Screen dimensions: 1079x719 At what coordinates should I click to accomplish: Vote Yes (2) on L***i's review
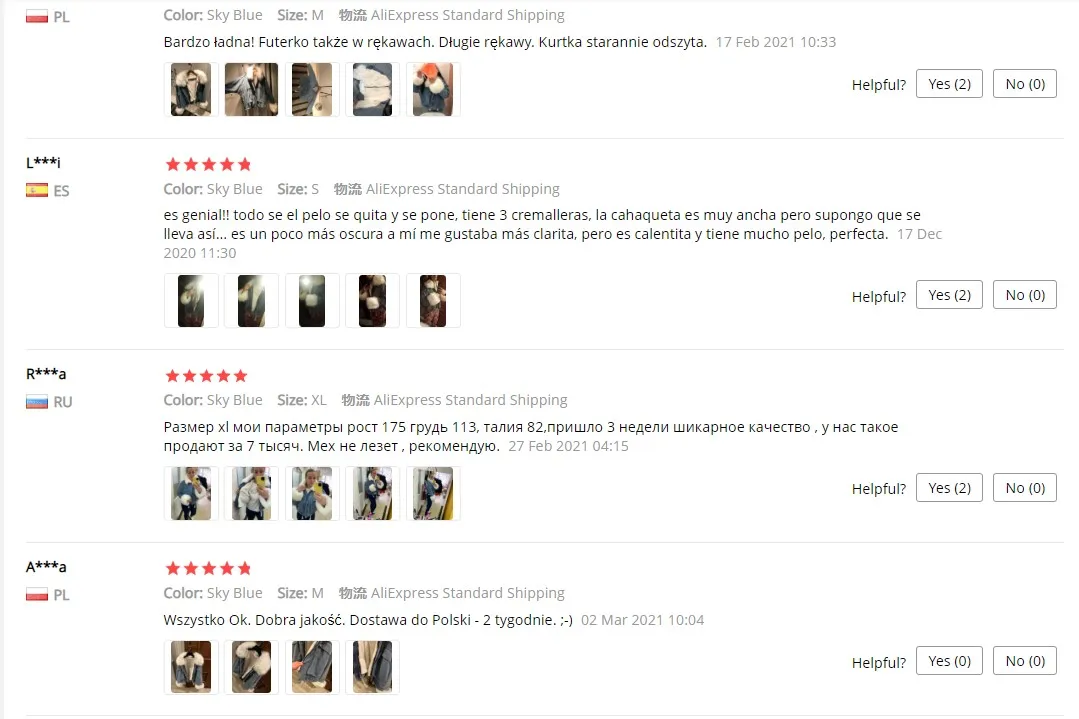tap(949, 295)
